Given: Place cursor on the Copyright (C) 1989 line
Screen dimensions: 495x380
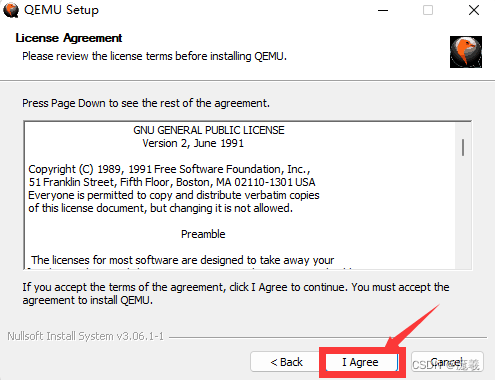Looking at the screenshot, I should [169, 169].
